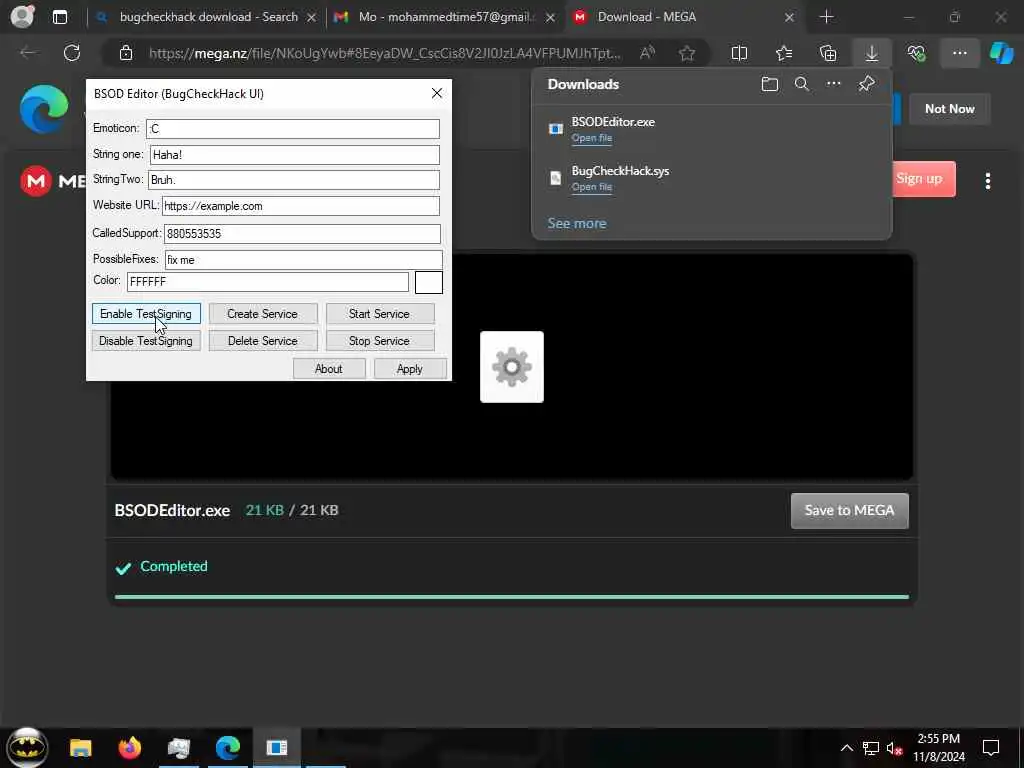Click the Color hex value field
The width and height of the screenshot is (1024, 768).
pos(268,281)
